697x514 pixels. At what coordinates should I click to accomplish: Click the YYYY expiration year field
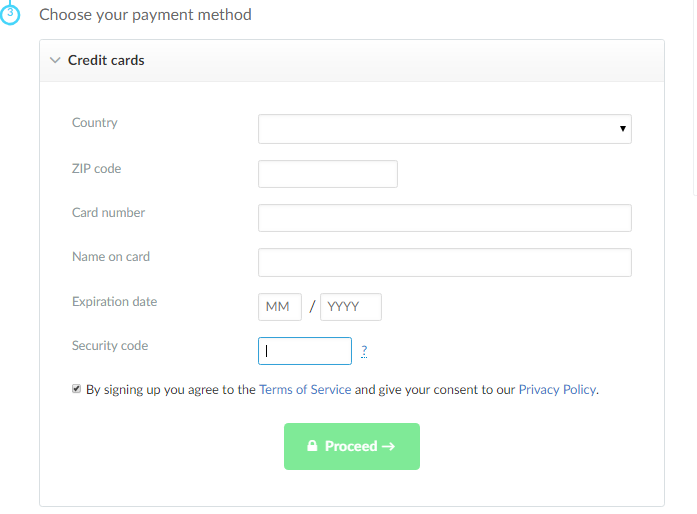pos(351,307)
